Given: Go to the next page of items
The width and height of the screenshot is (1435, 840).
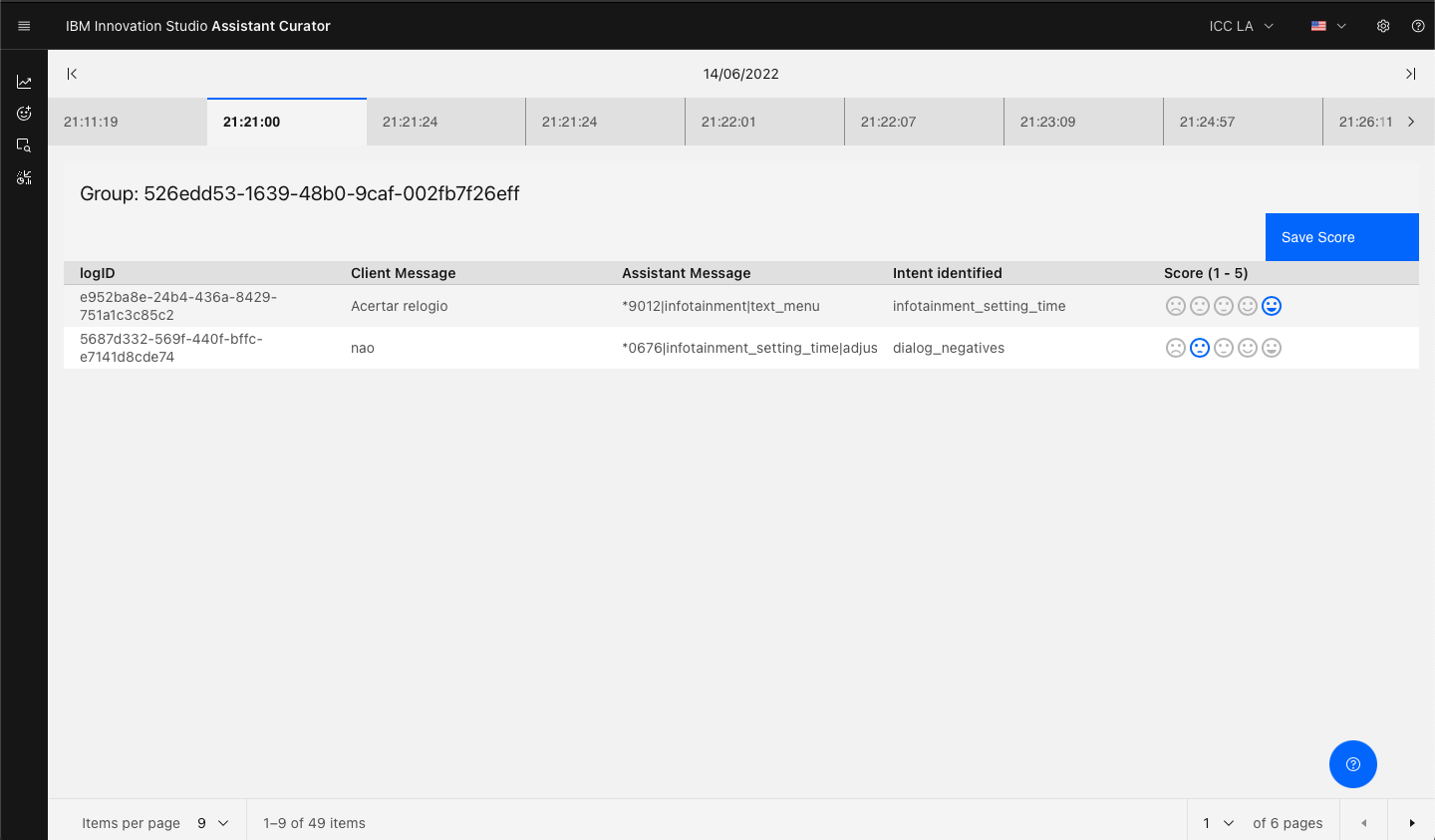Looking at the screenshot, I should (1411, 822).
